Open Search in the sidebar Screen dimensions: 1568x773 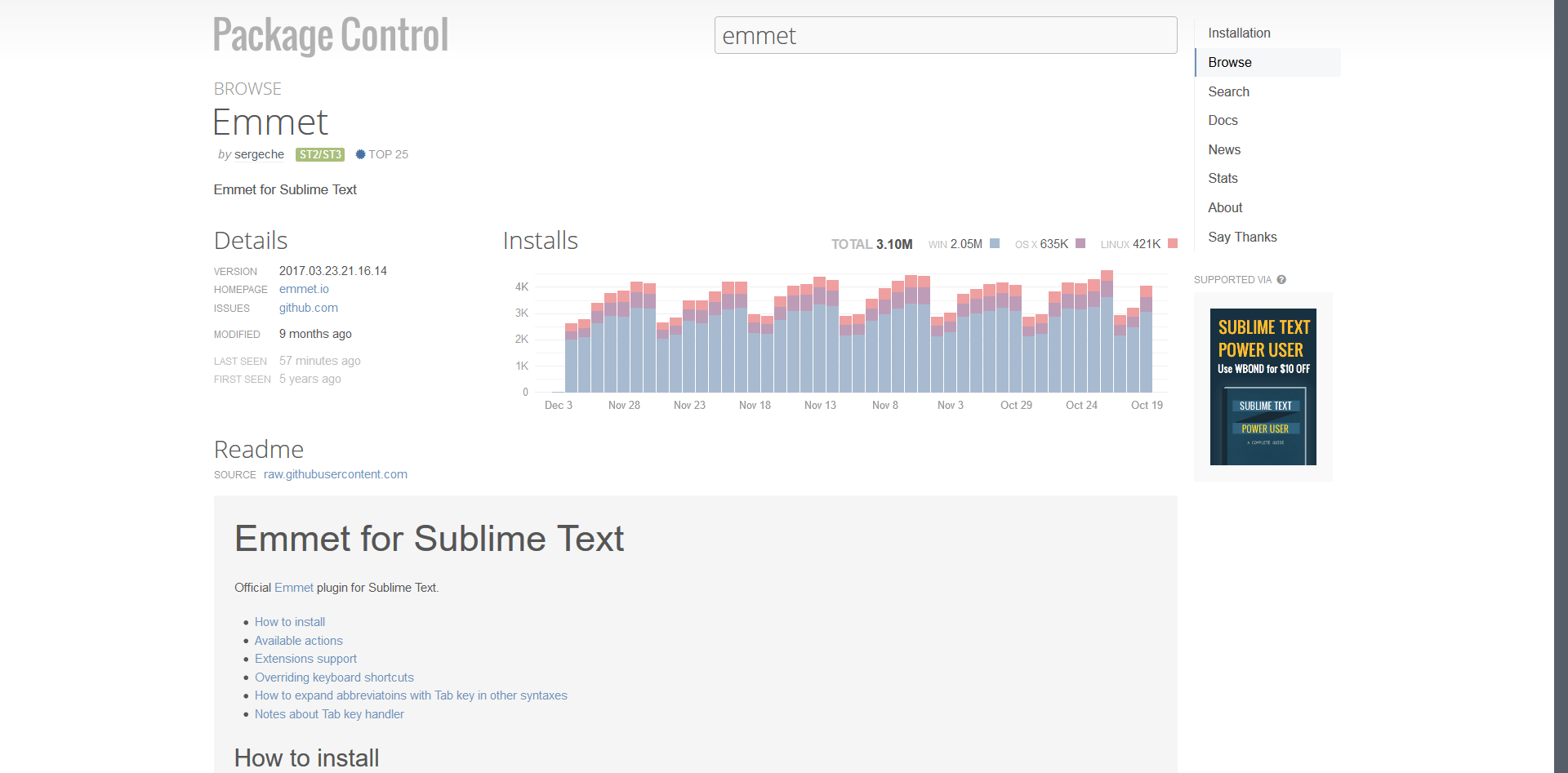tap(1228, 91)
